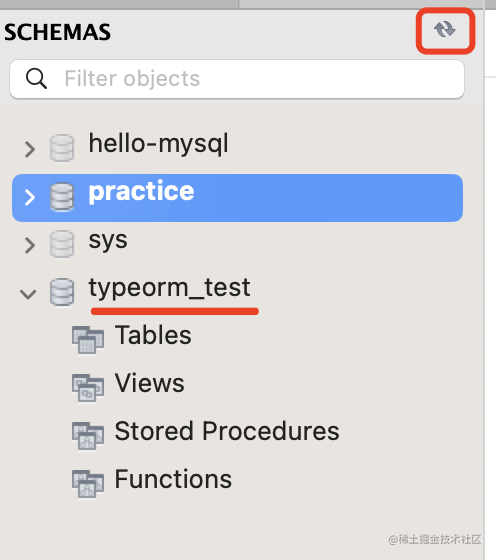The height and width of the screenshot is (560, 496).
Task: Click the sys database icon
Action: [62, 244]
